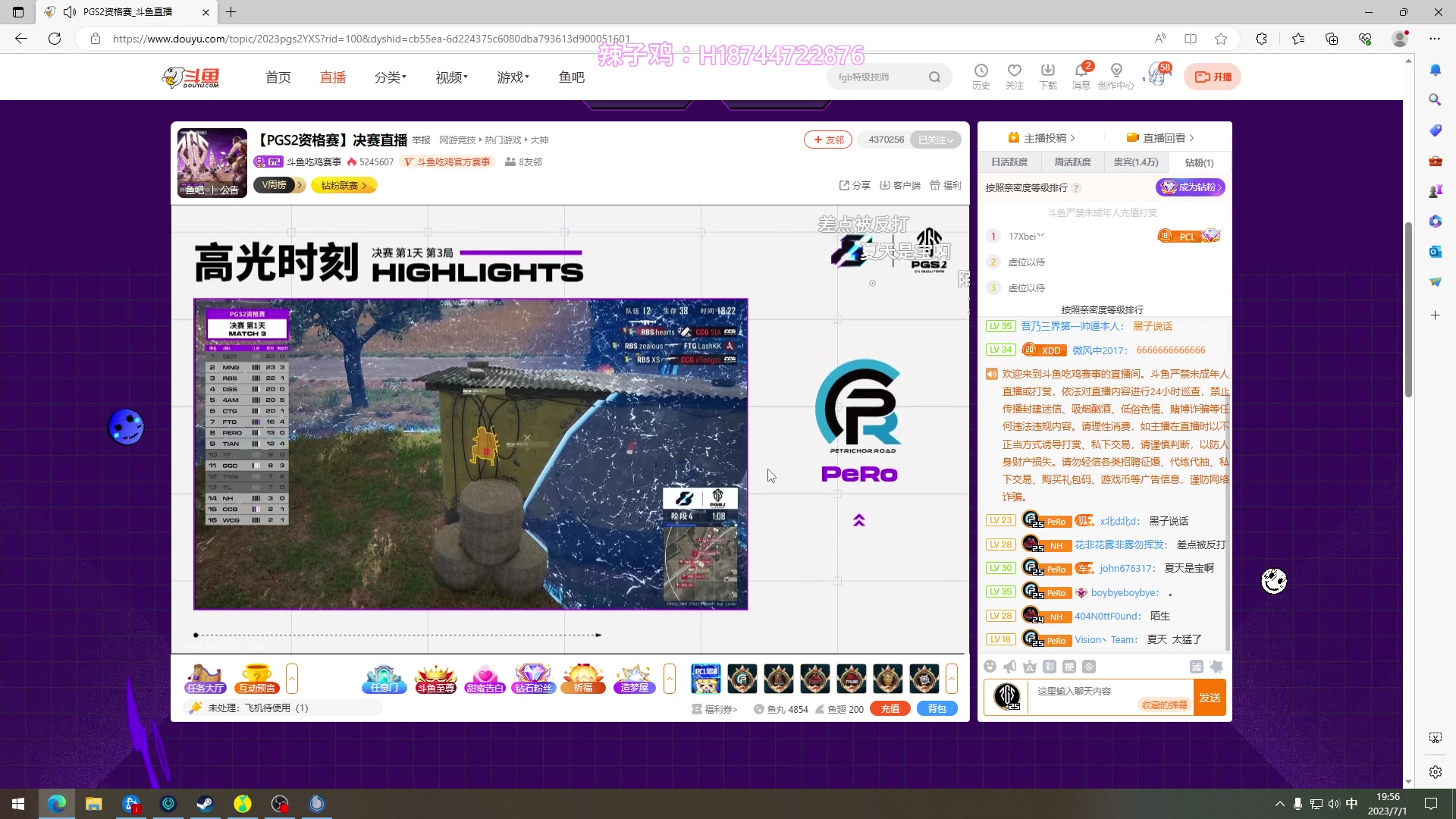Click the page vertical scrollbar
The image size is (1456, 819).
point(1408,309)
